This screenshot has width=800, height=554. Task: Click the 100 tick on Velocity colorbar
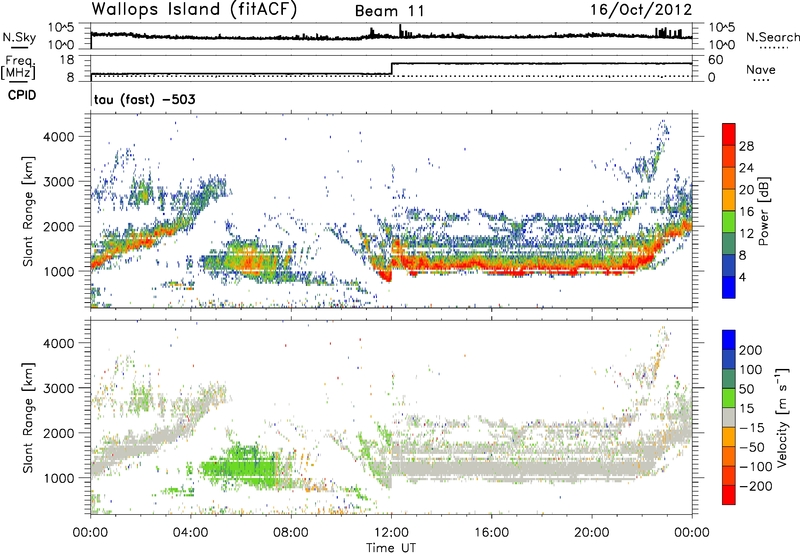751,369
